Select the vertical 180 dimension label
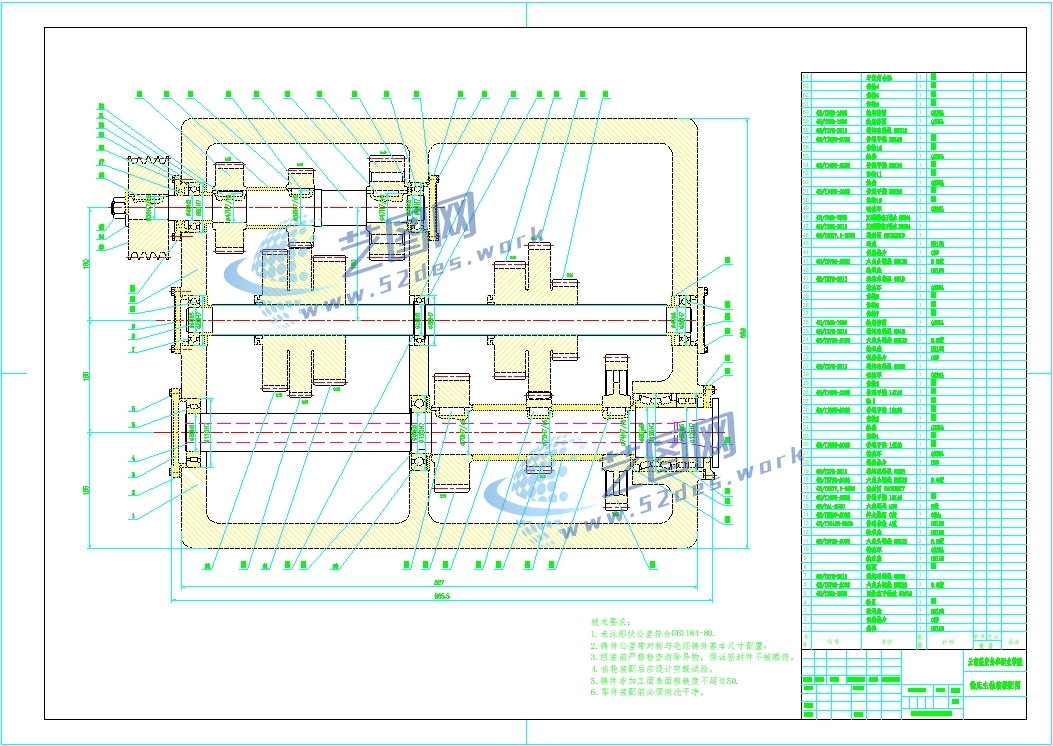This screenshot has width=1053, height=746. (x=85, y=377)
